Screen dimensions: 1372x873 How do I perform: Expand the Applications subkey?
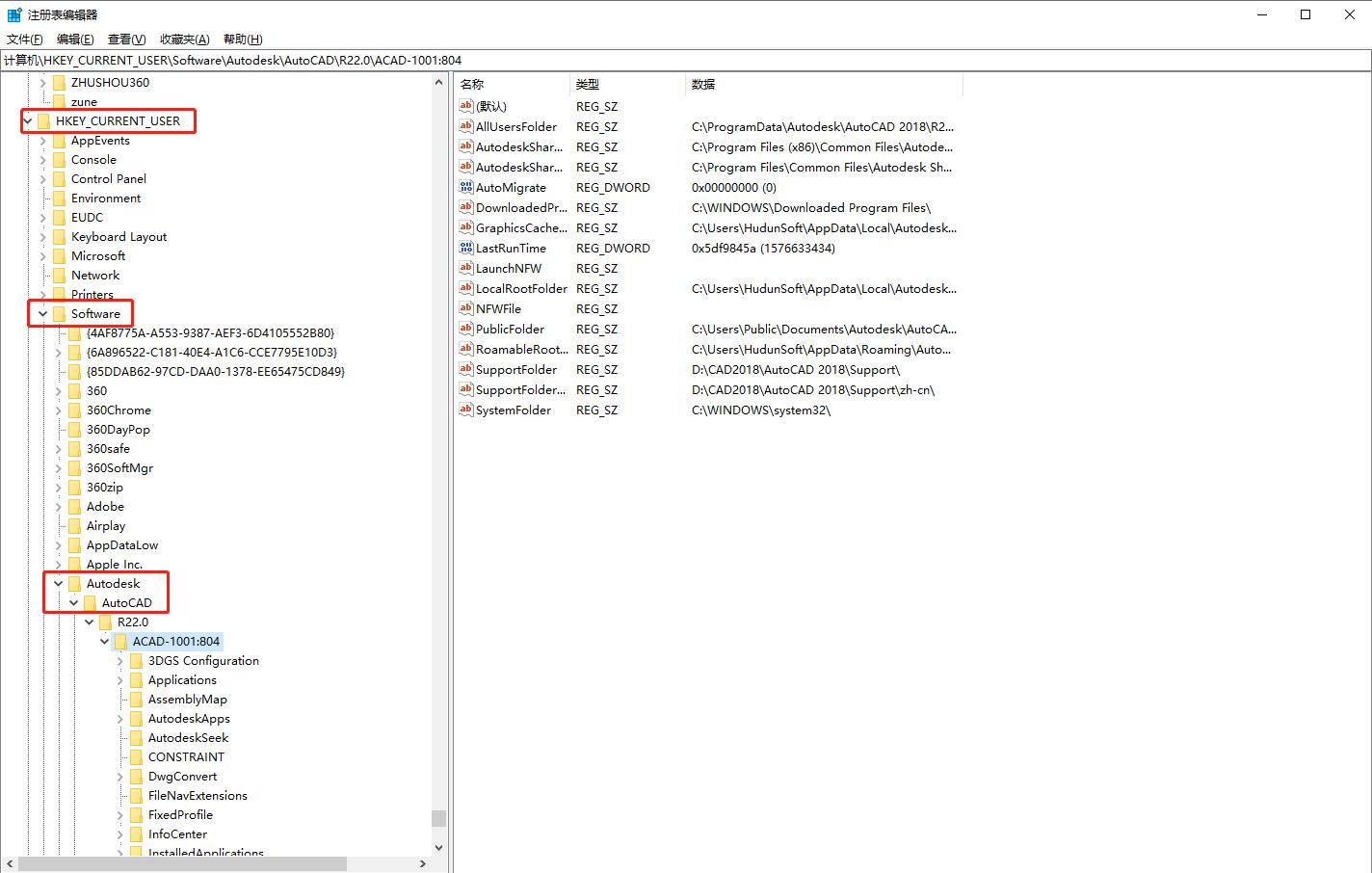(119, 679)
